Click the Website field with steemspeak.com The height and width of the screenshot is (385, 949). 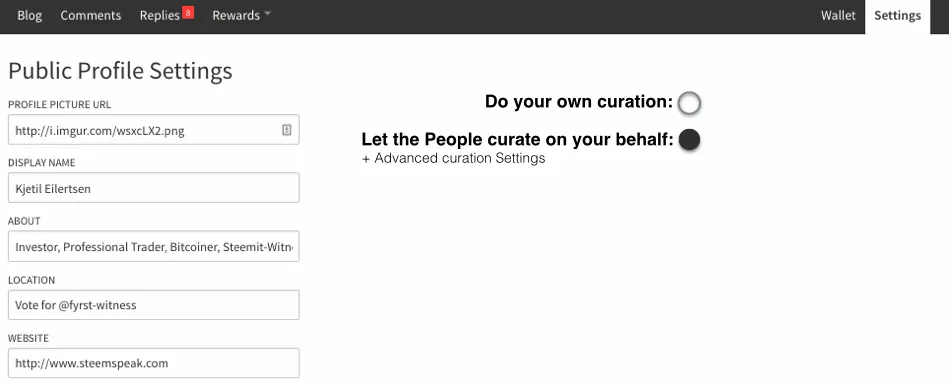(154, 363)
